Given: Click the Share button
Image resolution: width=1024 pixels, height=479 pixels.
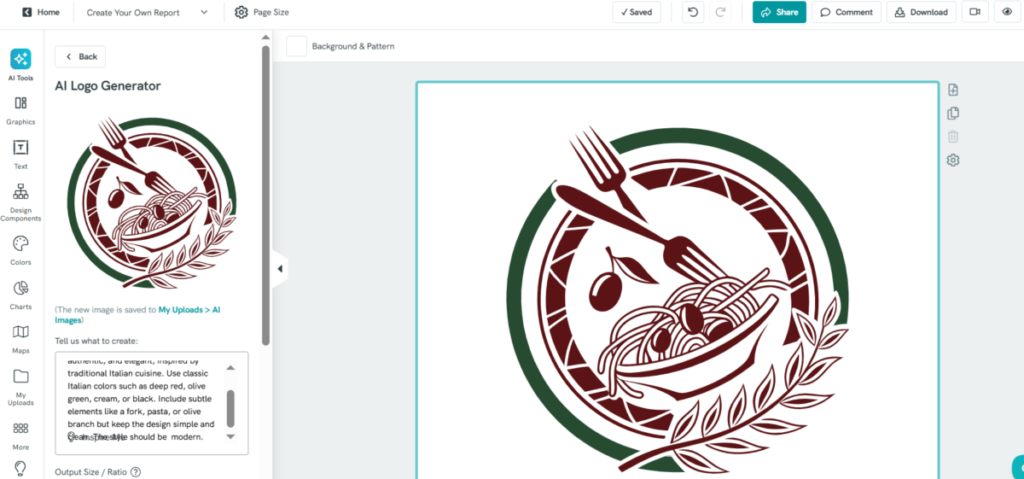Looking at the screenshot, I should point(779,12).
